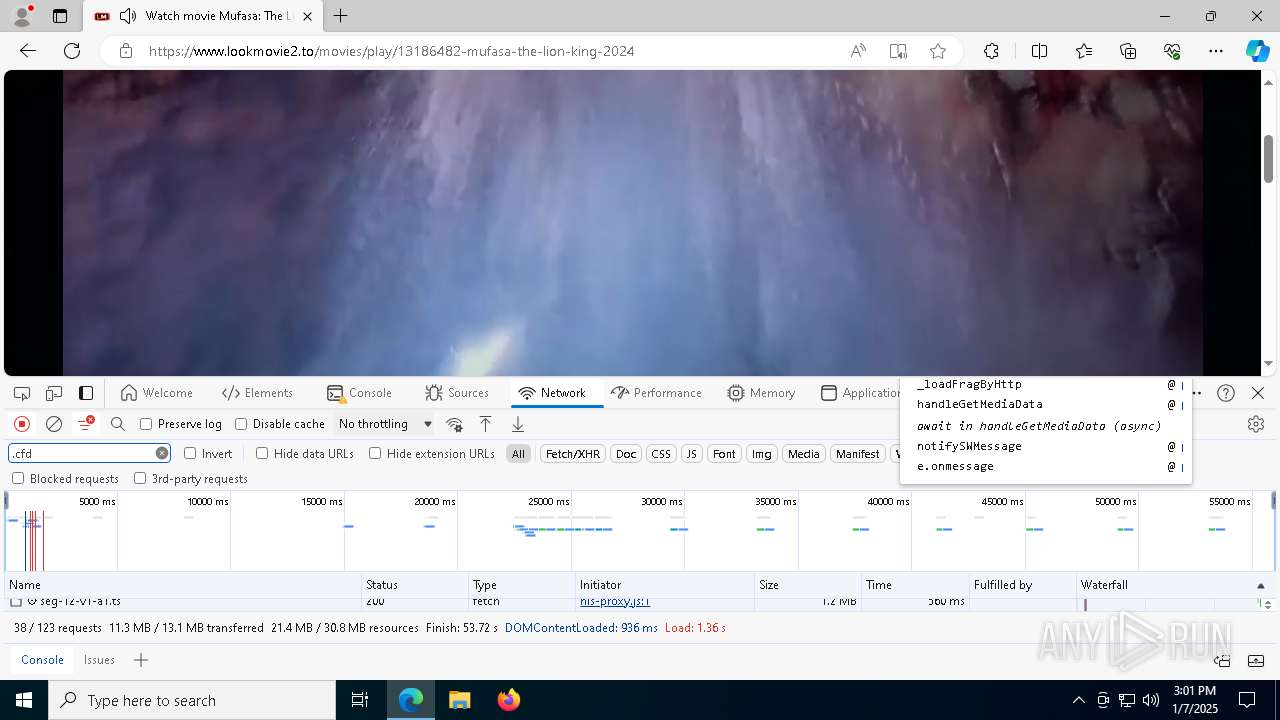Open Read aloud icon in address bar
The width and height of the screenshot is (1280, 720).
click(x=858, y=51)
